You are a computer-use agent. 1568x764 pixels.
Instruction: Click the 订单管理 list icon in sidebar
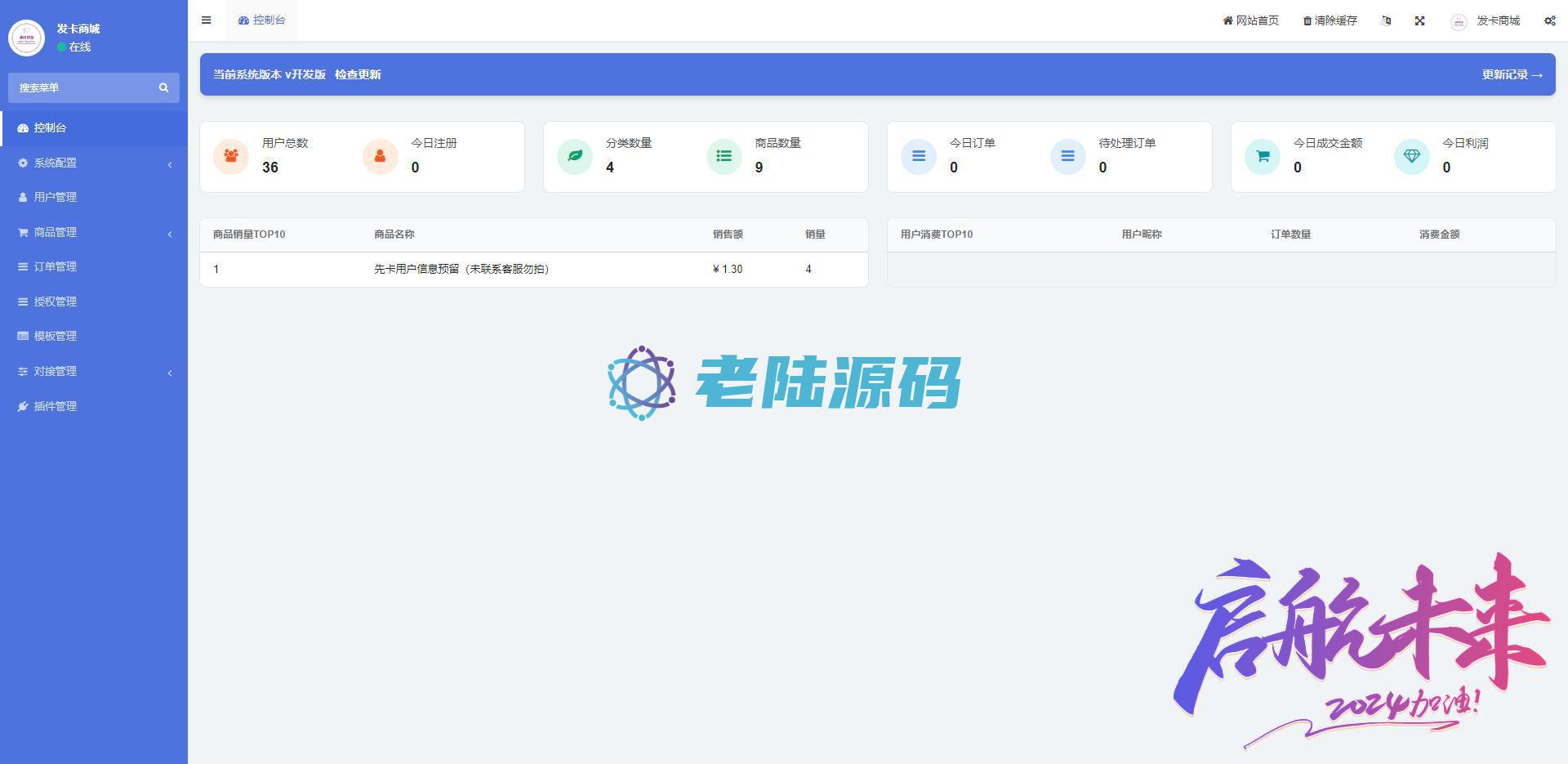click(23, 266)
